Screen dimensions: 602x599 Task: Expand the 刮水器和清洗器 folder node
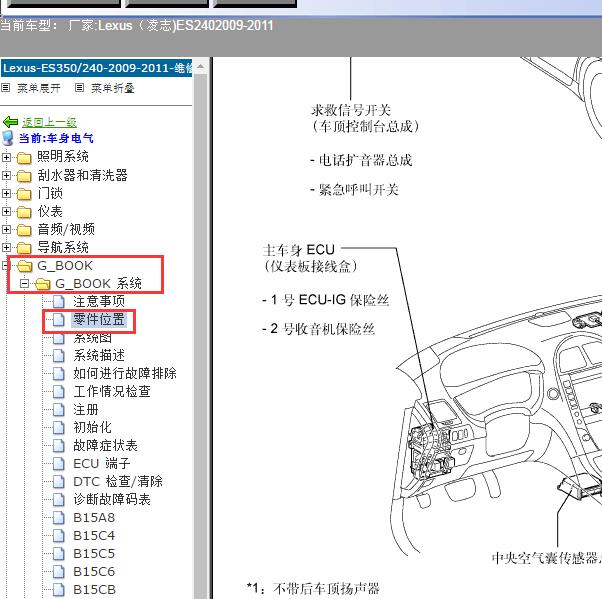6,175
